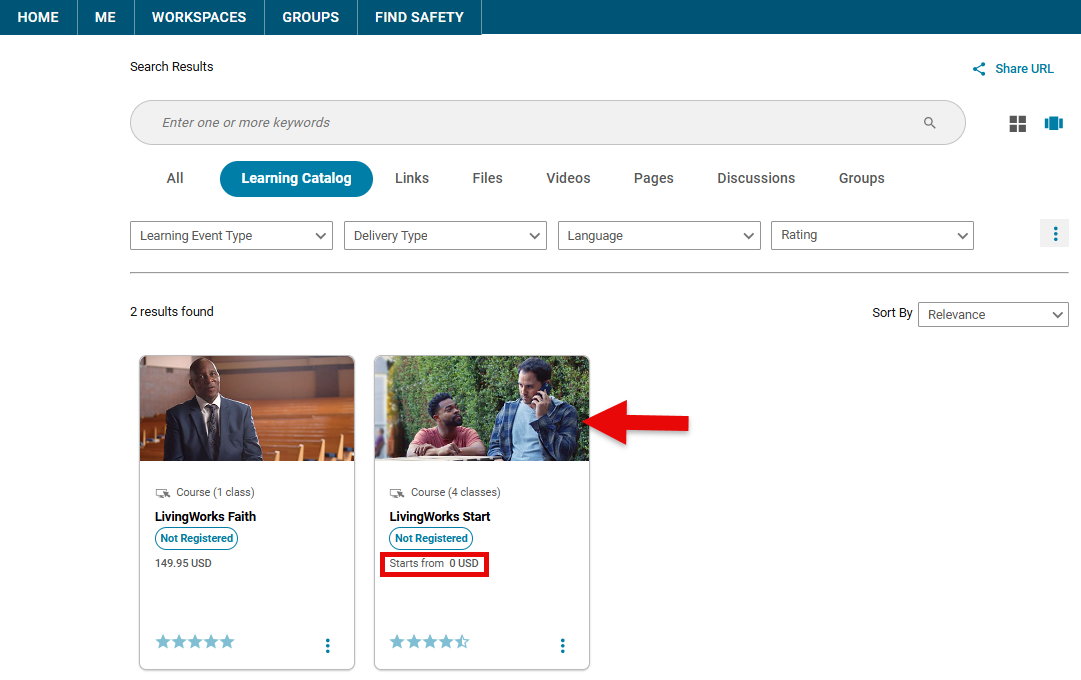Image resolution: width=1081 pixels, height=680 pixels.
Task: Open the LivingWorks Start course title
Action: [440, 517]
